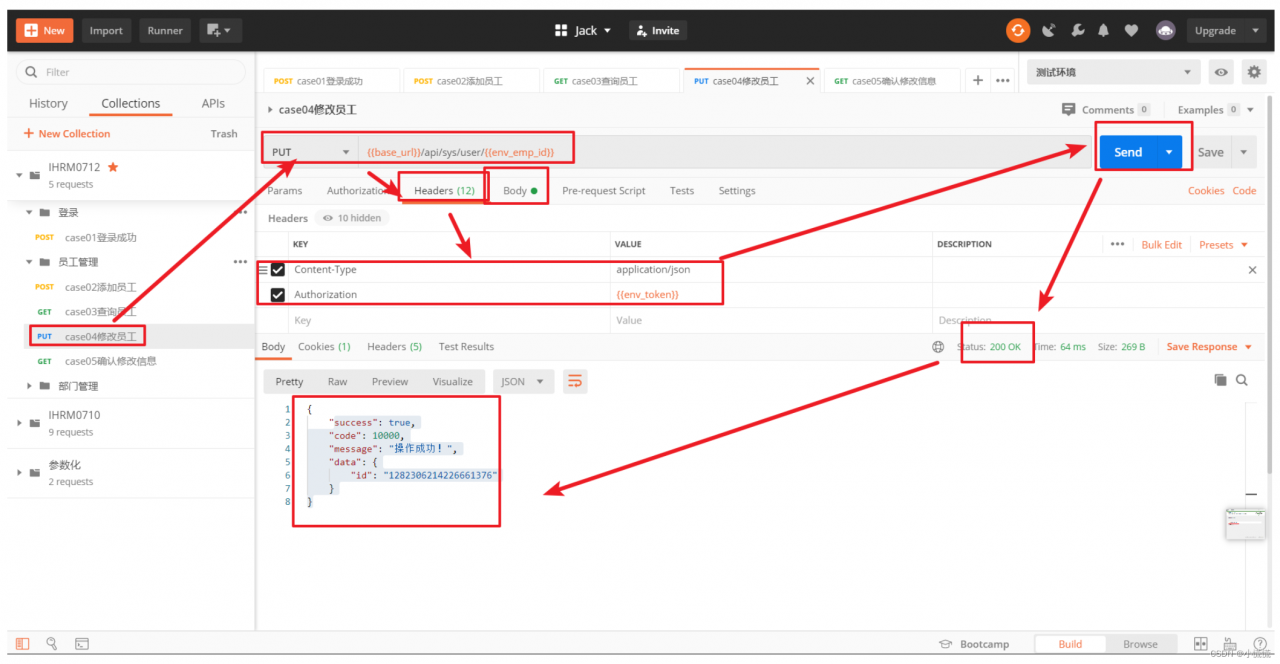Open the JSON format dropdown
The width and height of the screenshot is (1280, 664).
click(524, 381)
